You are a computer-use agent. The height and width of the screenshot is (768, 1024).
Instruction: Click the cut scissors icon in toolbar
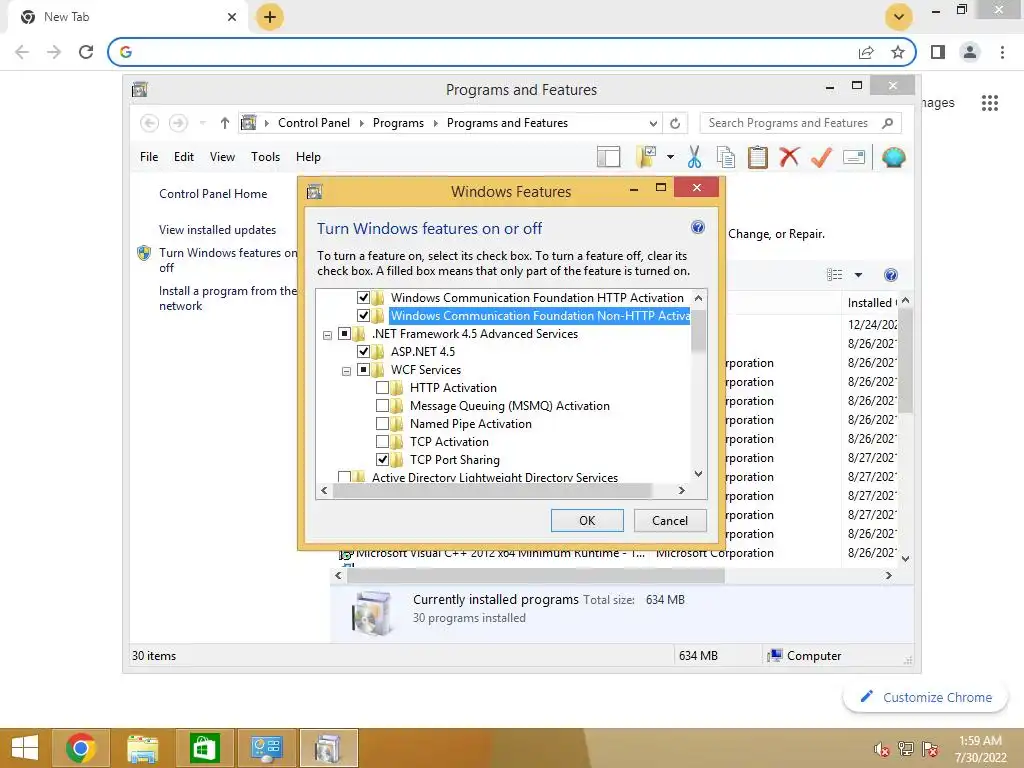pyautogui.click(x=694, y=157)
